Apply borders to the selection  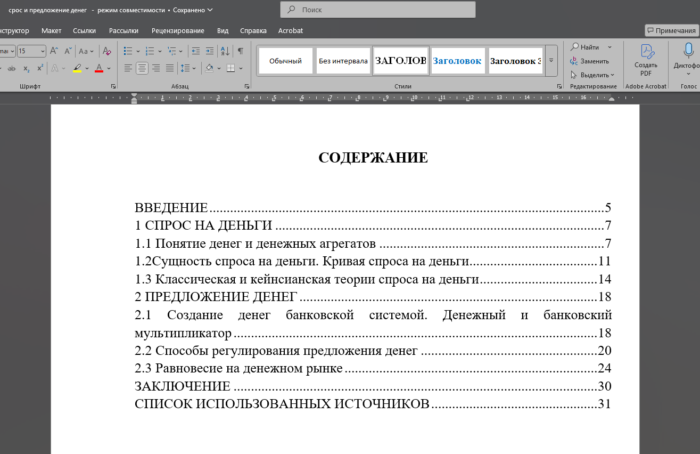[231, 68]
